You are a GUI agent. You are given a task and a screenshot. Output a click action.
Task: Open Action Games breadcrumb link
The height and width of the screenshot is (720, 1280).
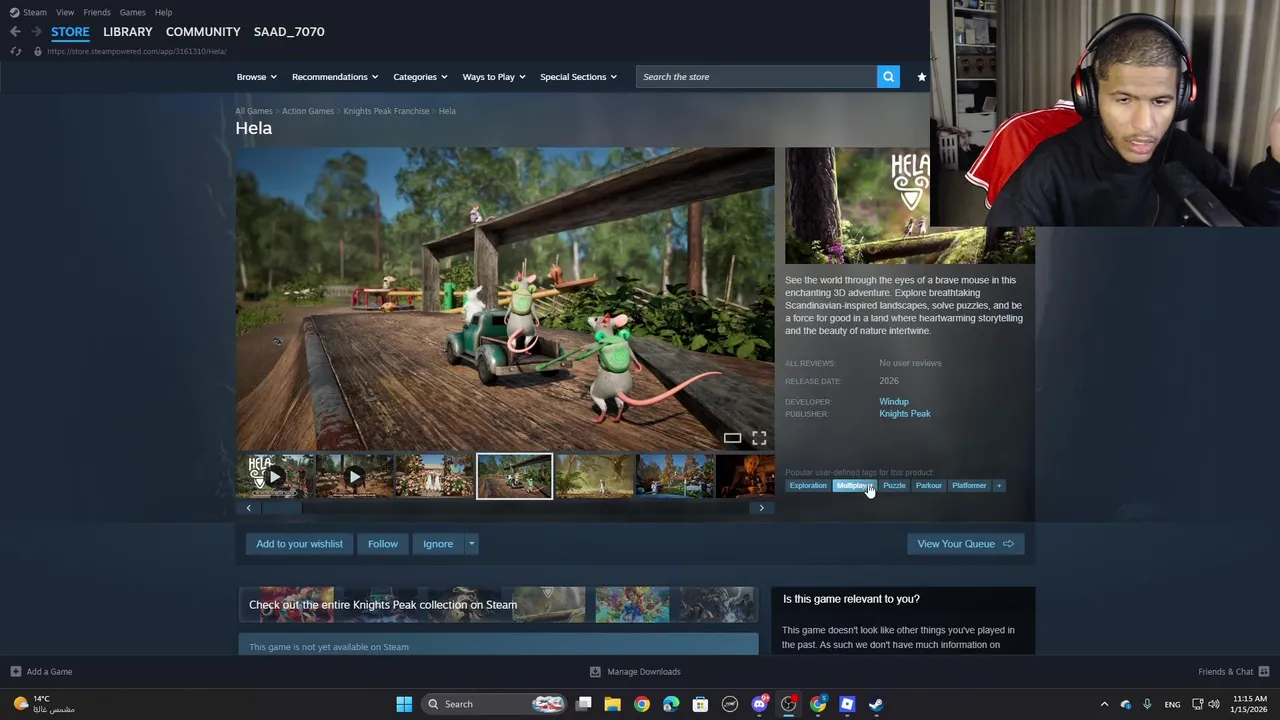(308, 111)
